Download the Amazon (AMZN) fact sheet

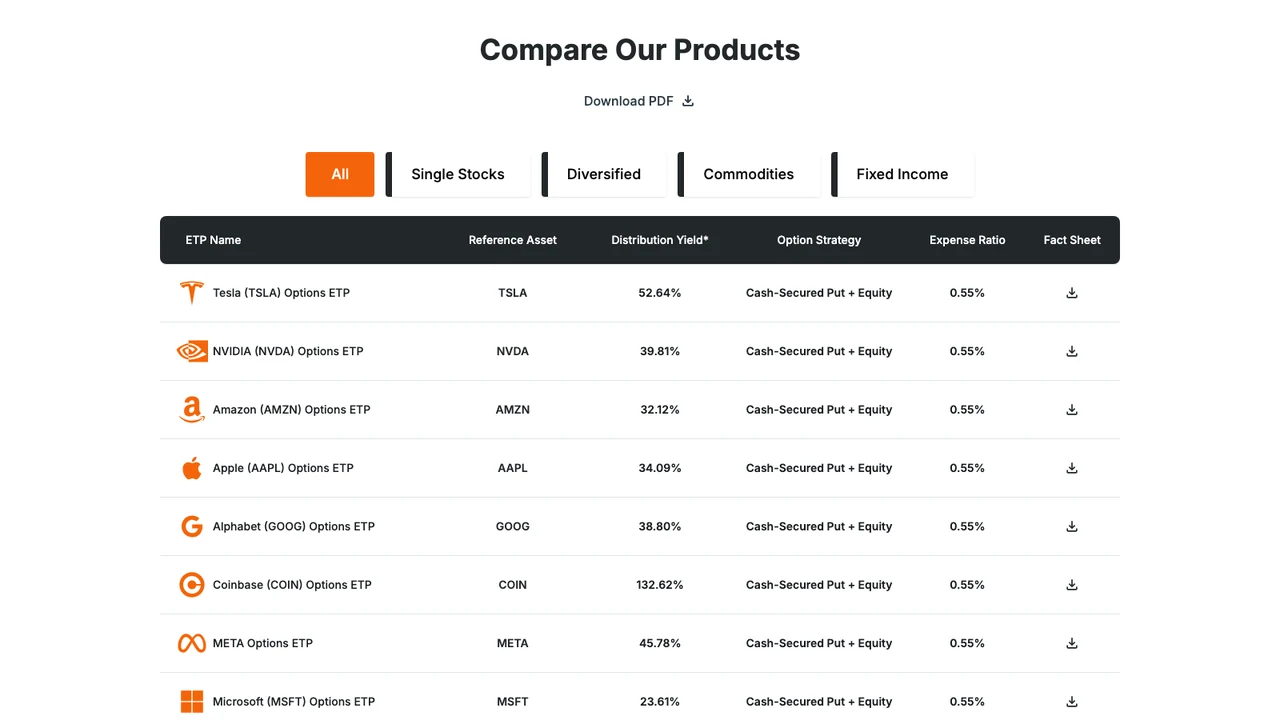(1072, 410)
